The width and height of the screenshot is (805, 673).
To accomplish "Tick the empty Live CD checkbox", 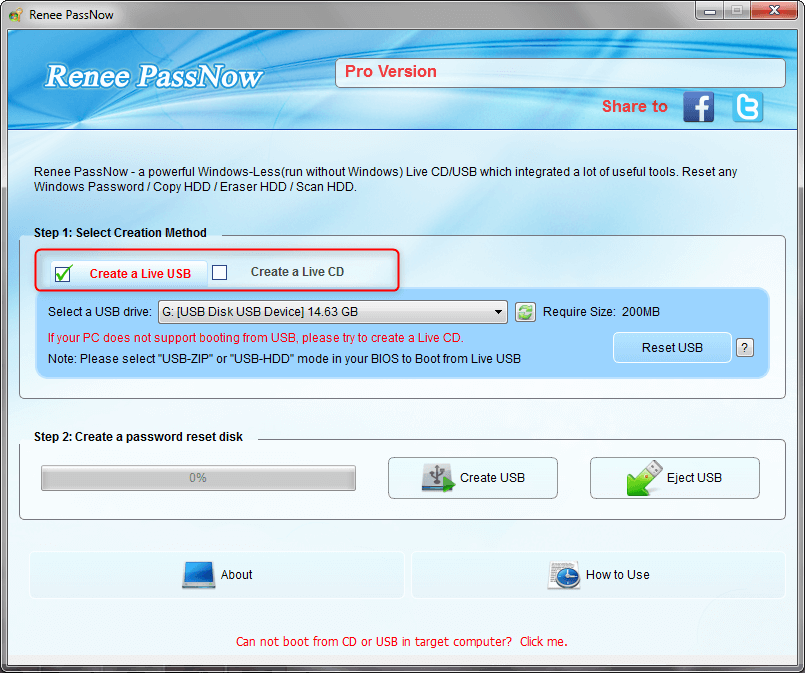I will 220,272.
